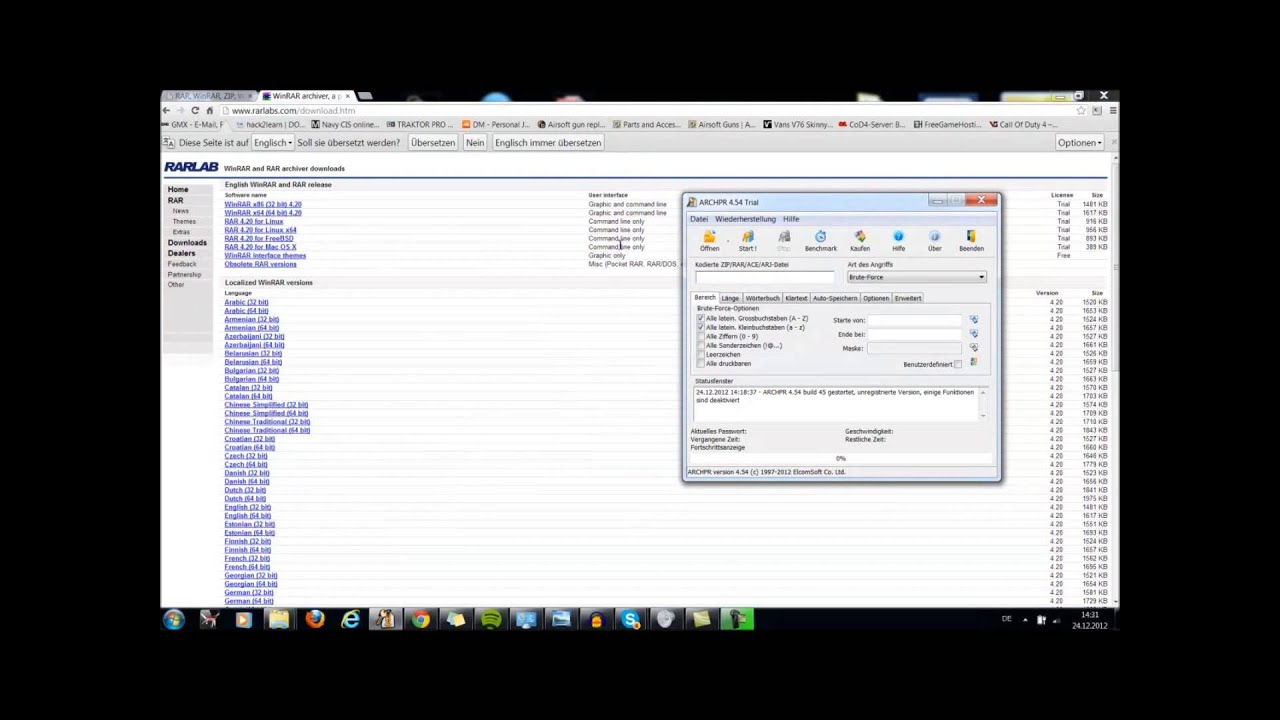This screenshot has height=720, width=1280.
Task: Click the Kaufen icon in ARCHPR
Action: coord(860,237)
